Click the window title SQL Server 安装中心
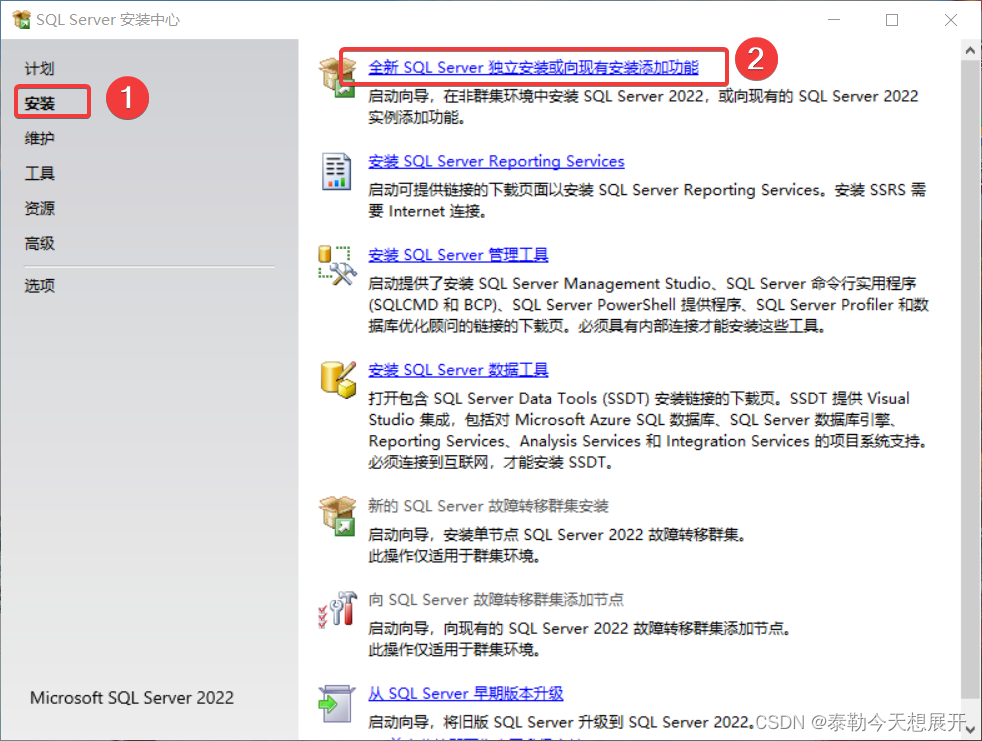The height and width of the screenshot is (741, 982). (108, 19)
